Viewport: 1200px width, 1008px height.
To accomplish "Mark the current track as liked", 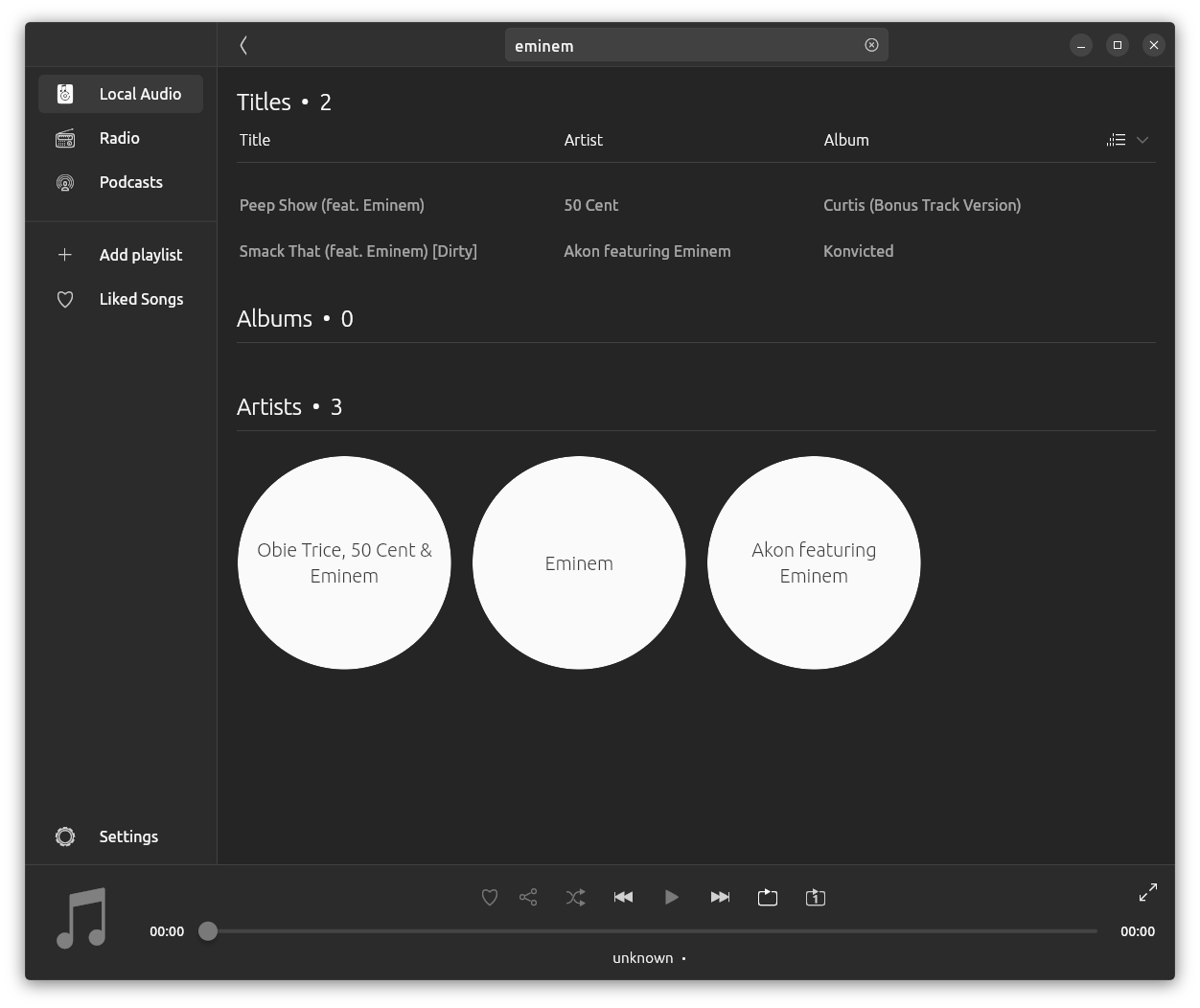I will tap(489, 897).
